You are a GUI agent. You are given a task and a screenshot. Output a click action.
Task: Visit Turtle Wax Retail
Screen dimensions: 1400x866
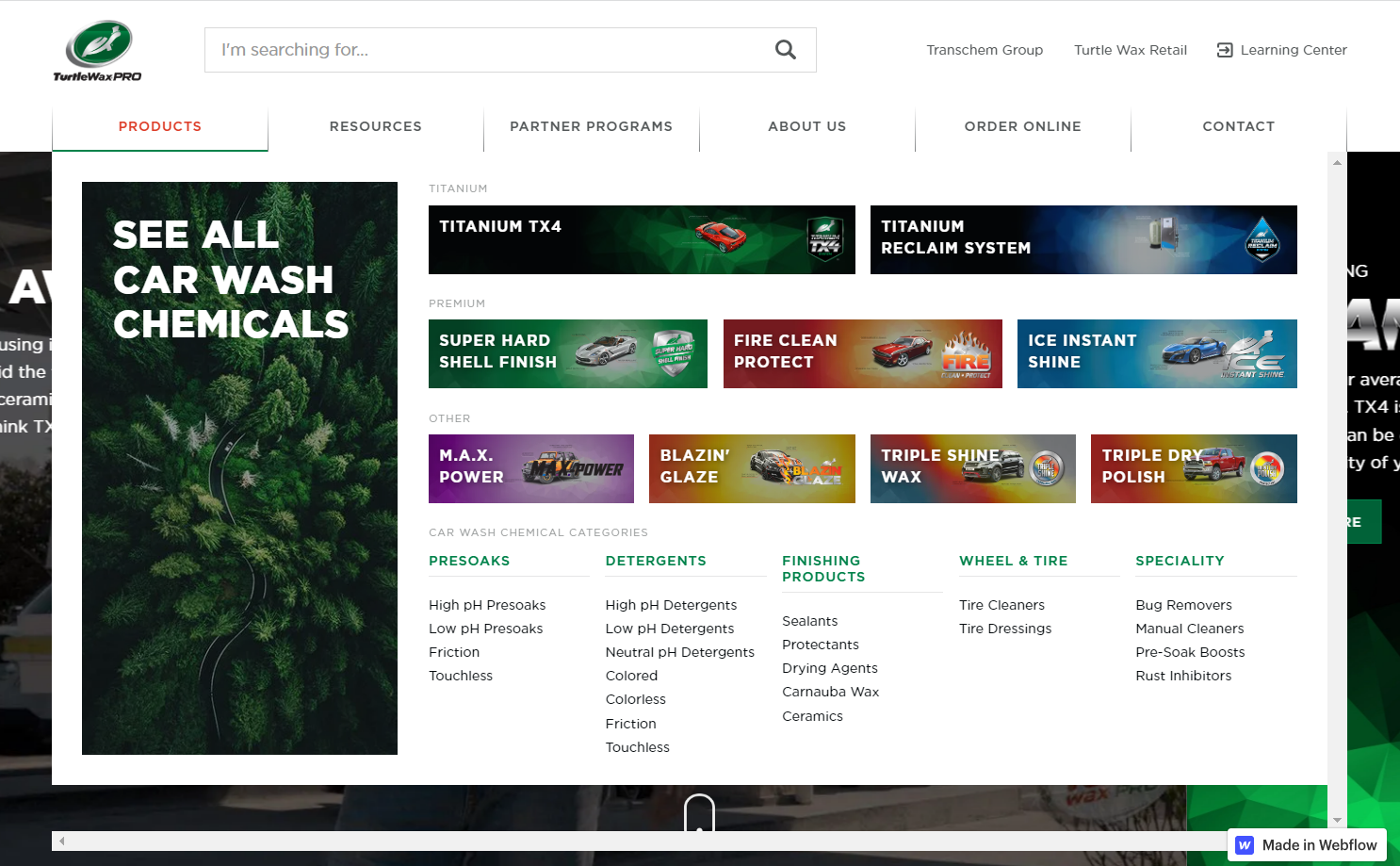1131,49
